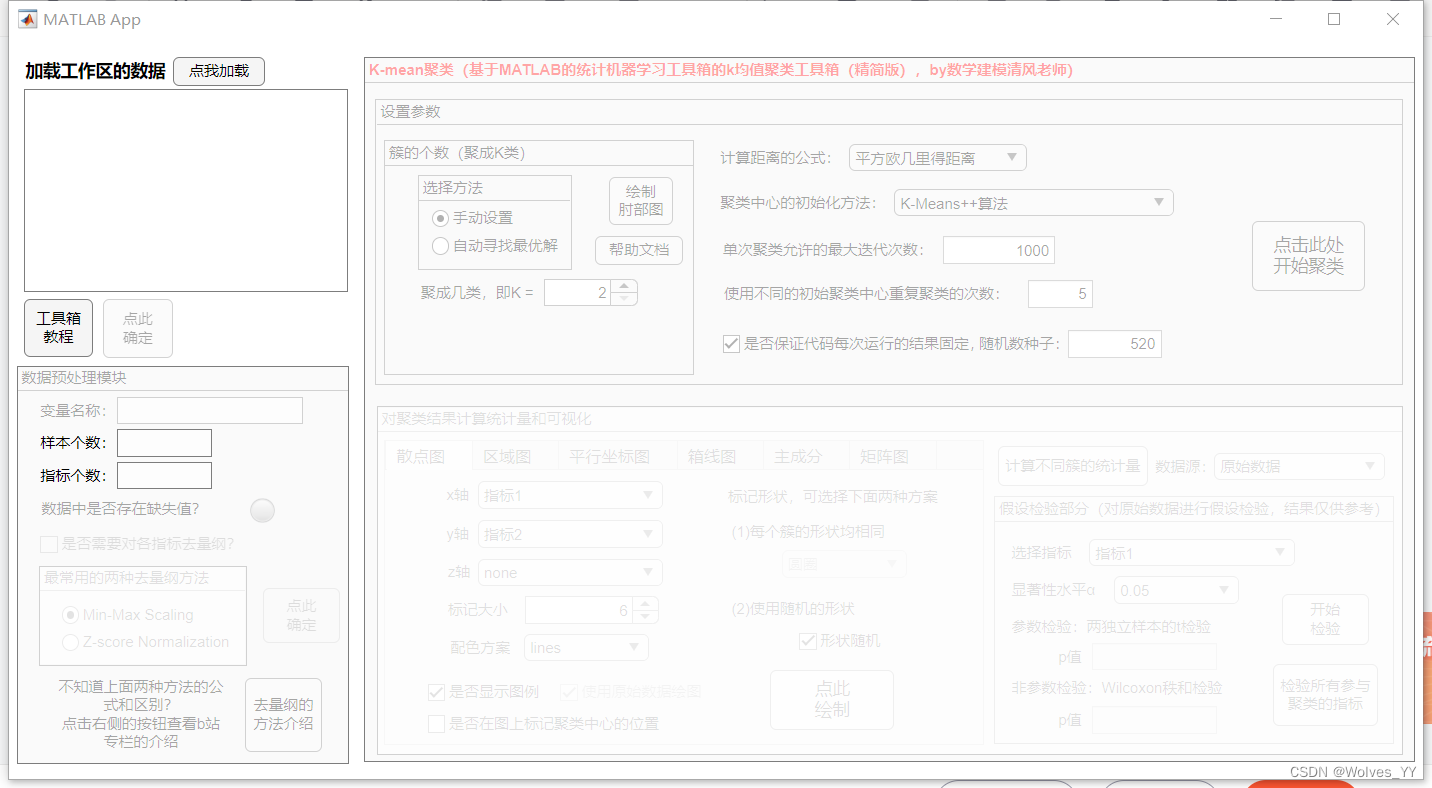Open the 数据源 dropdown
The image size is (1432, 788).
tap(1299, 466)
